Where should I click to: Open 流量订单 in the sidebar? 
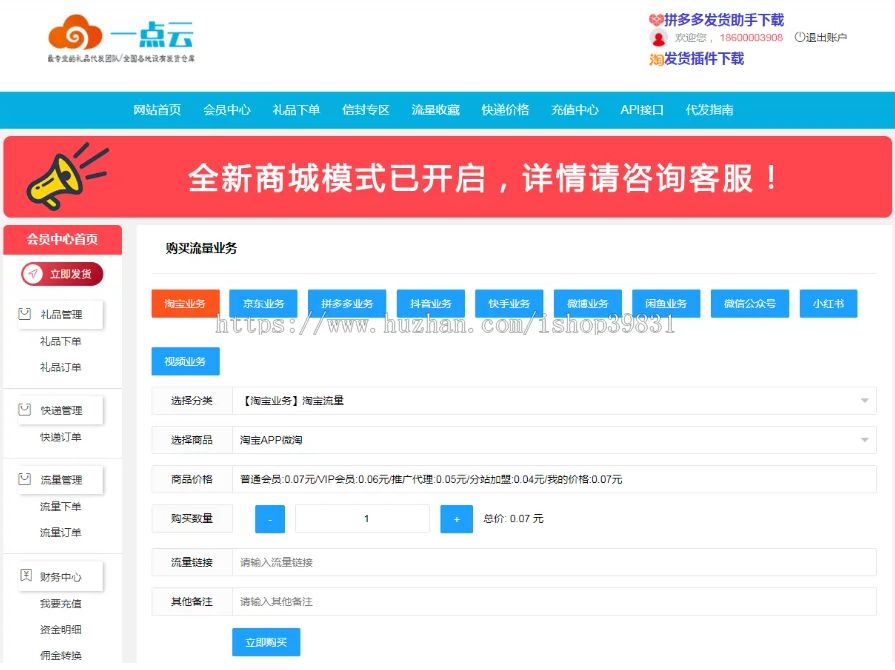coord(61,532)
